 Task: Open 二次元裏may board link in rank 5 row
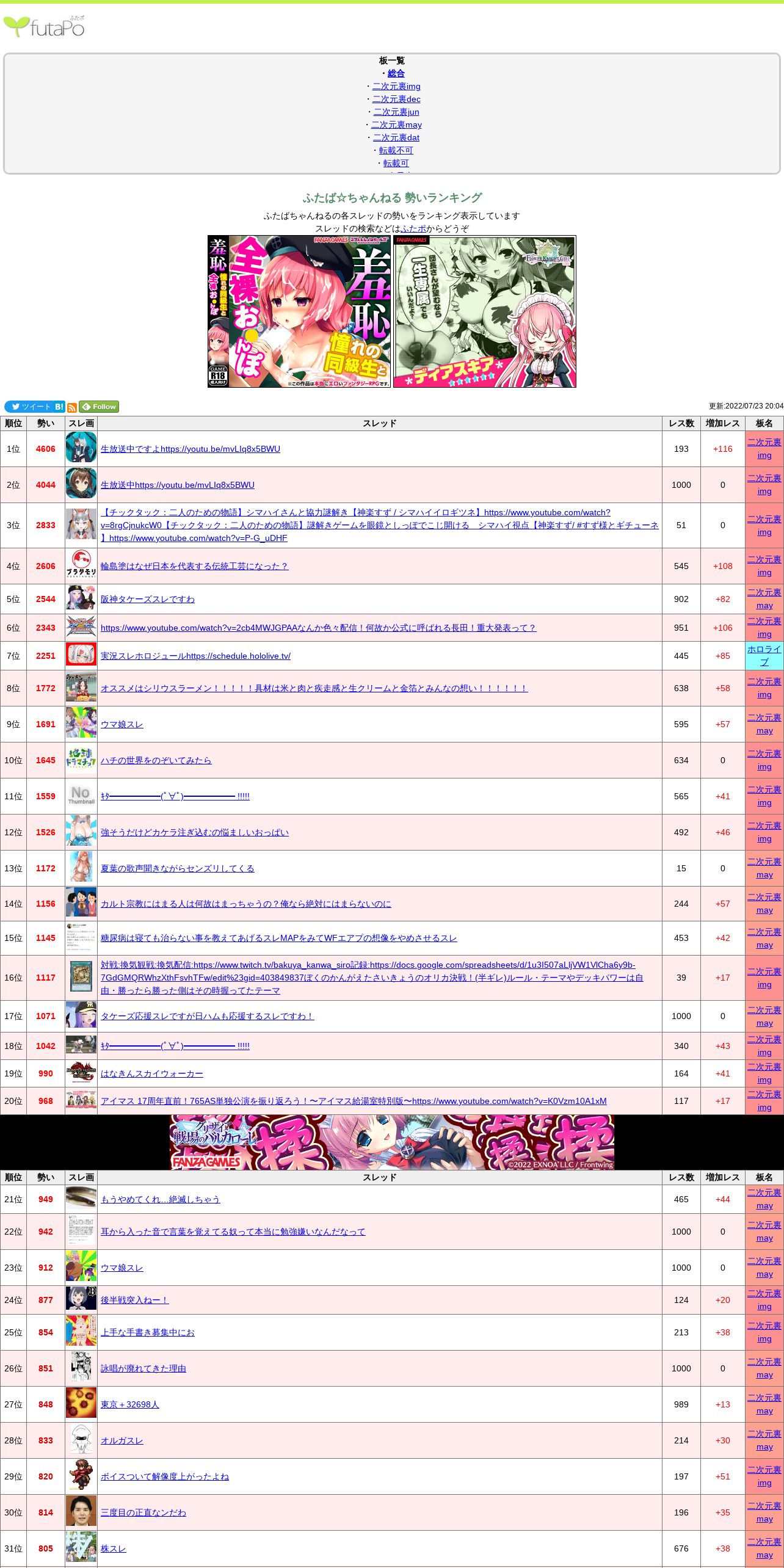[764, 599]
